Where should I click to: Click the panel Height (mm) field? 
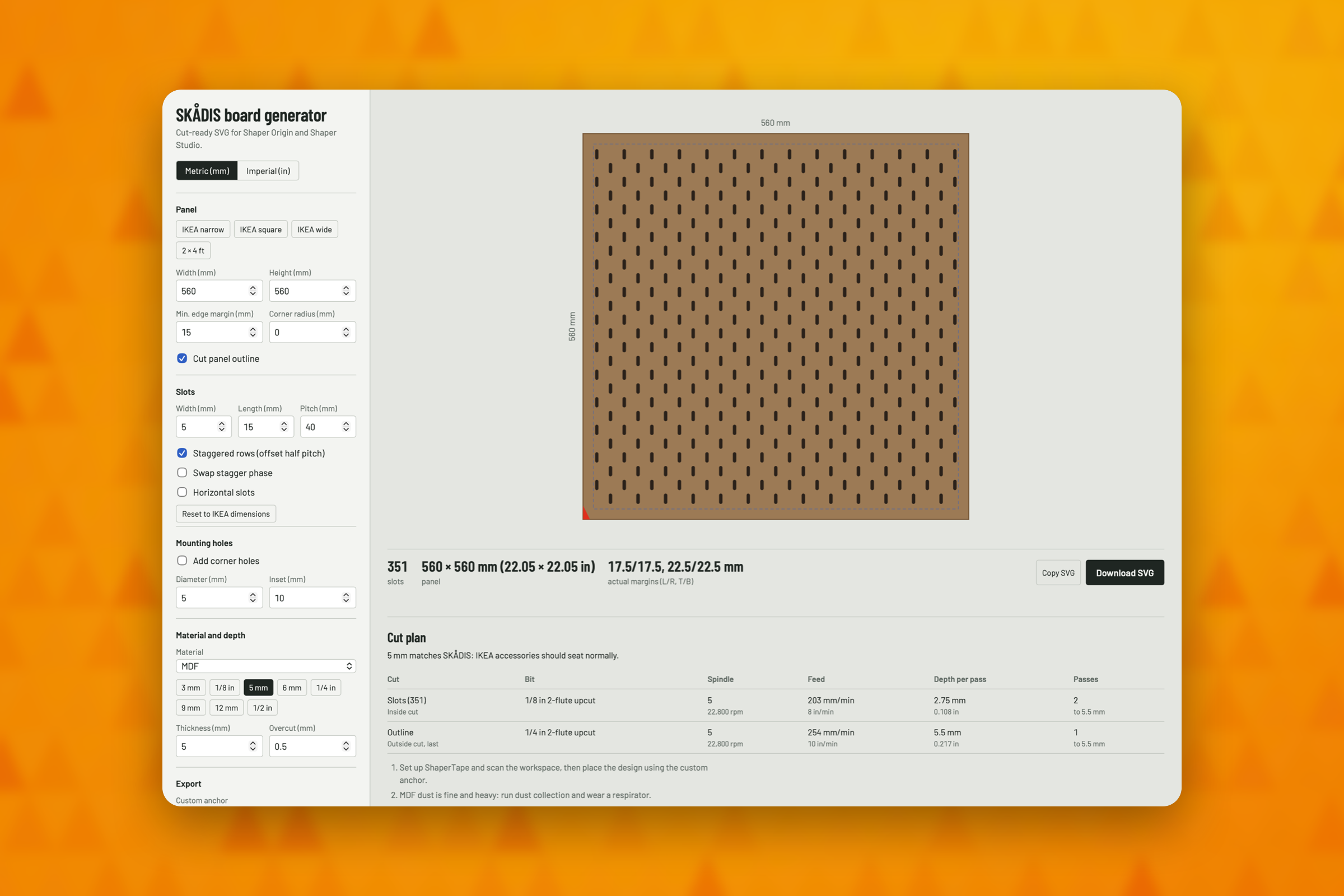coord(312,291)
